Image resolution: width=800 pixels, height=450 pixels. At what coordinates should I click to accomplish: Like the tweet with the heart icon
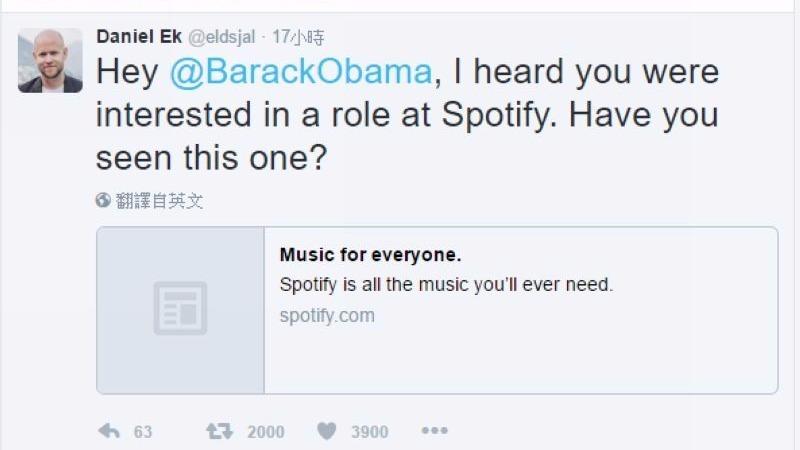pyautogui.click(x=326, y=431)
